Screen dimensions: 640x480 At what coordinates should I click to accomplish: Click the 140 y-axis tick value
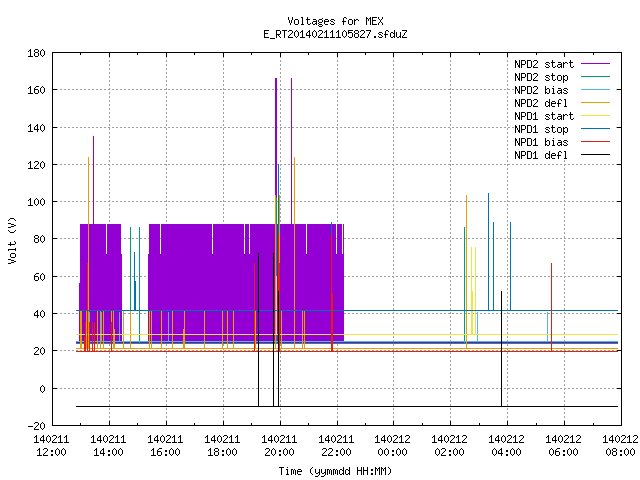pyautogui.click(x=36, y=128)
